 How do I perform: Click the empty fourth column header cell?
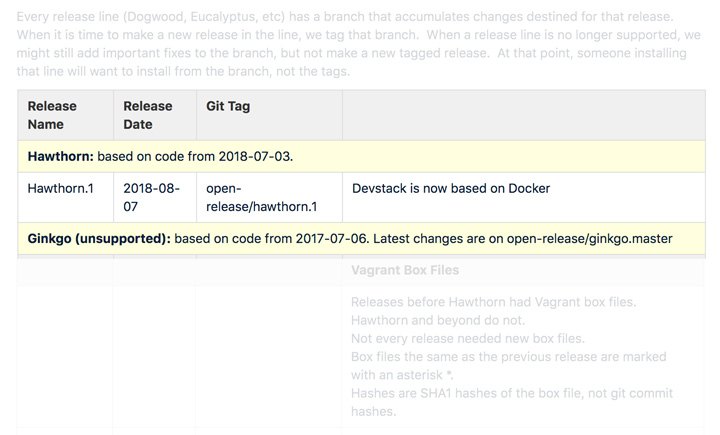(523, 115)
